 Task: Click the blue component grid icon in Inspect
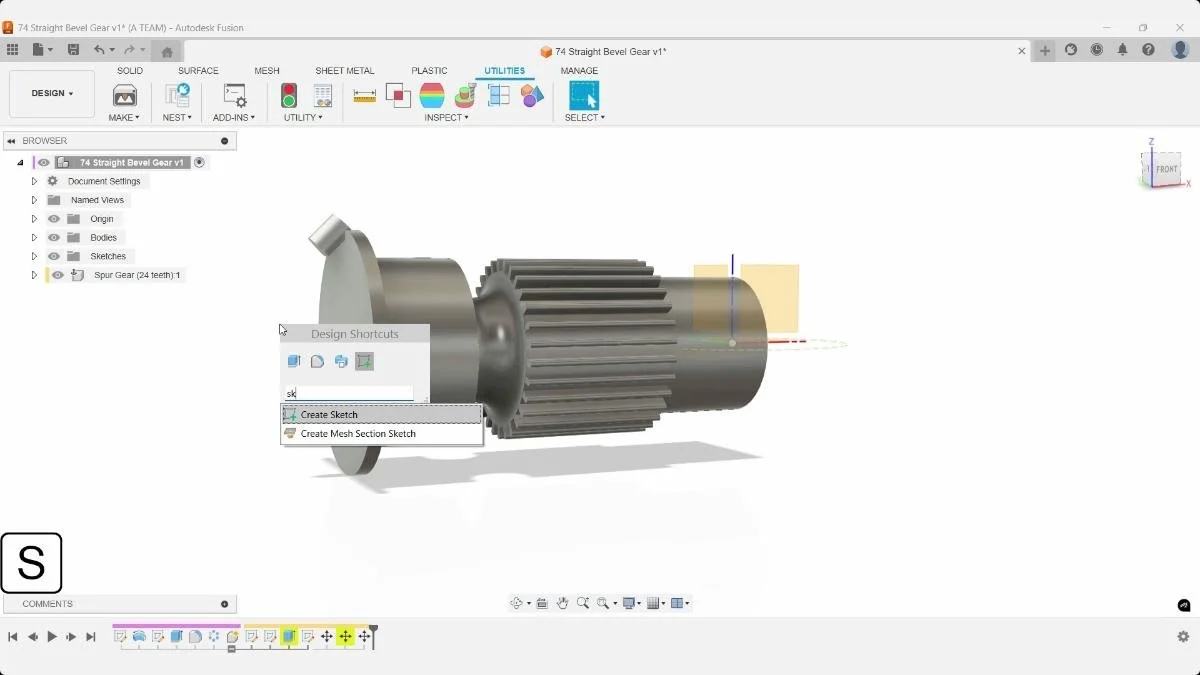tap(499, 96)
